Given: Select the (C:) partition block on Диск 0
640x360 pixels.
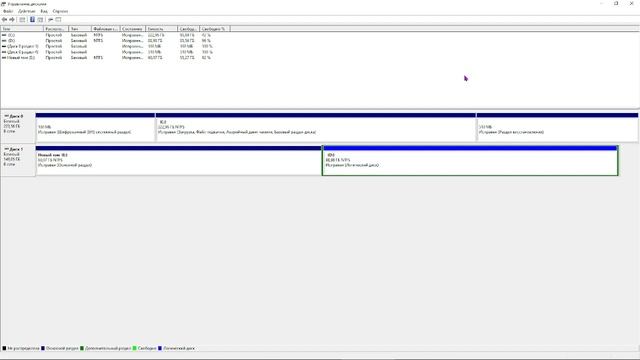Looking at the screenshot, I should 316,127.
